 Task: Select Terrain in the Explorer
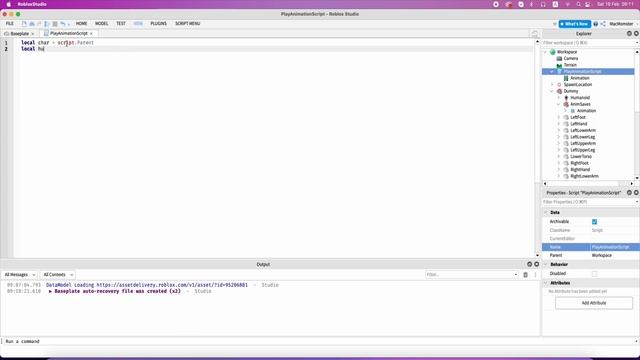(570, 65)
